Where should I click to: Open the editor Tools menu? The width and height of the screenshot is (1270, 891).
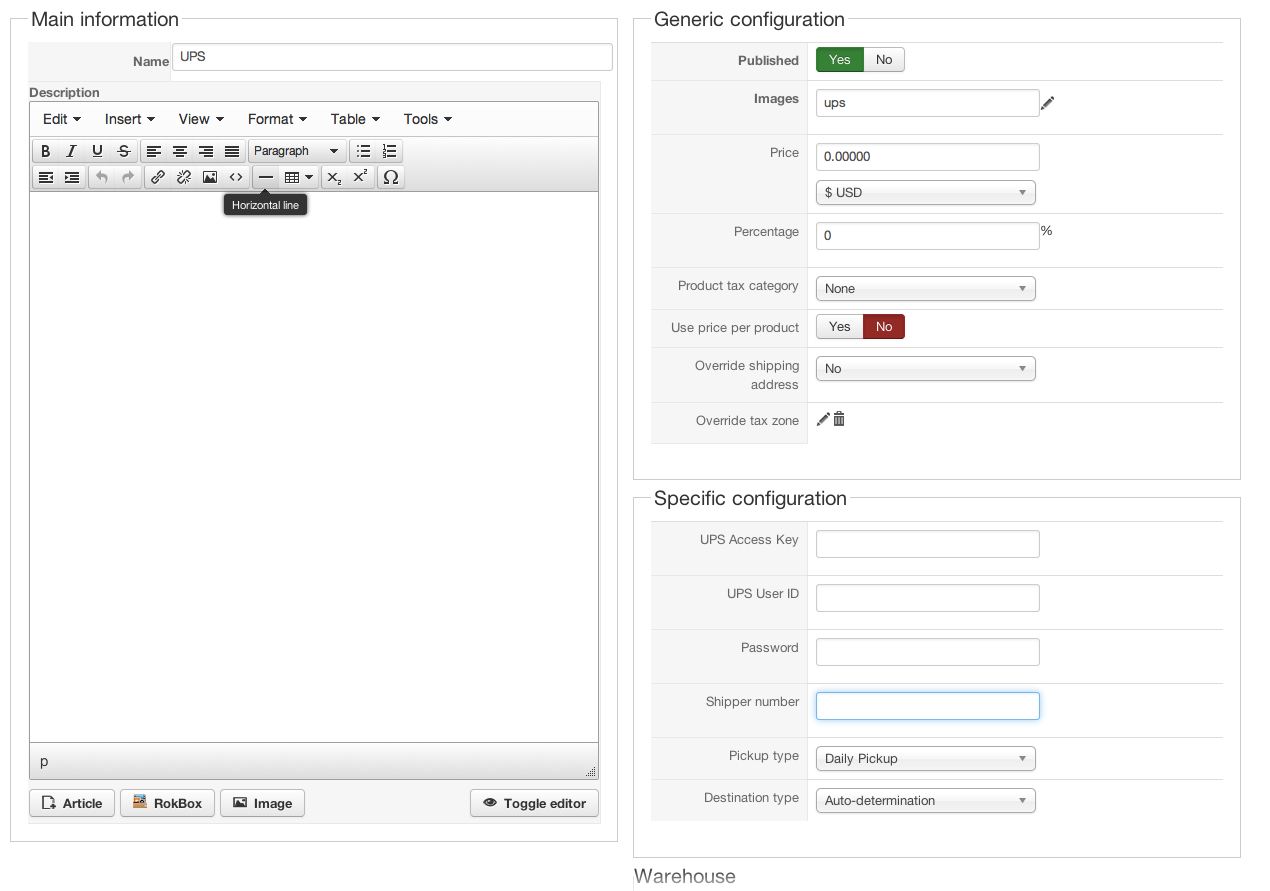coord(428,119)
